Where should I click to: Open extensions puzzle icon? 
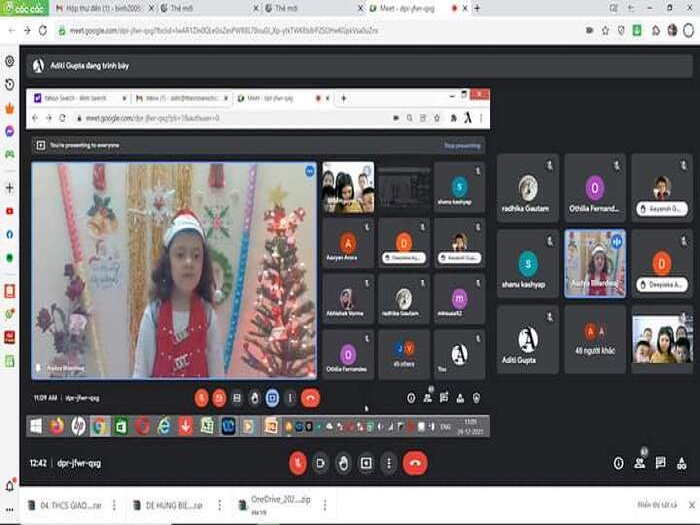[655, 30]
